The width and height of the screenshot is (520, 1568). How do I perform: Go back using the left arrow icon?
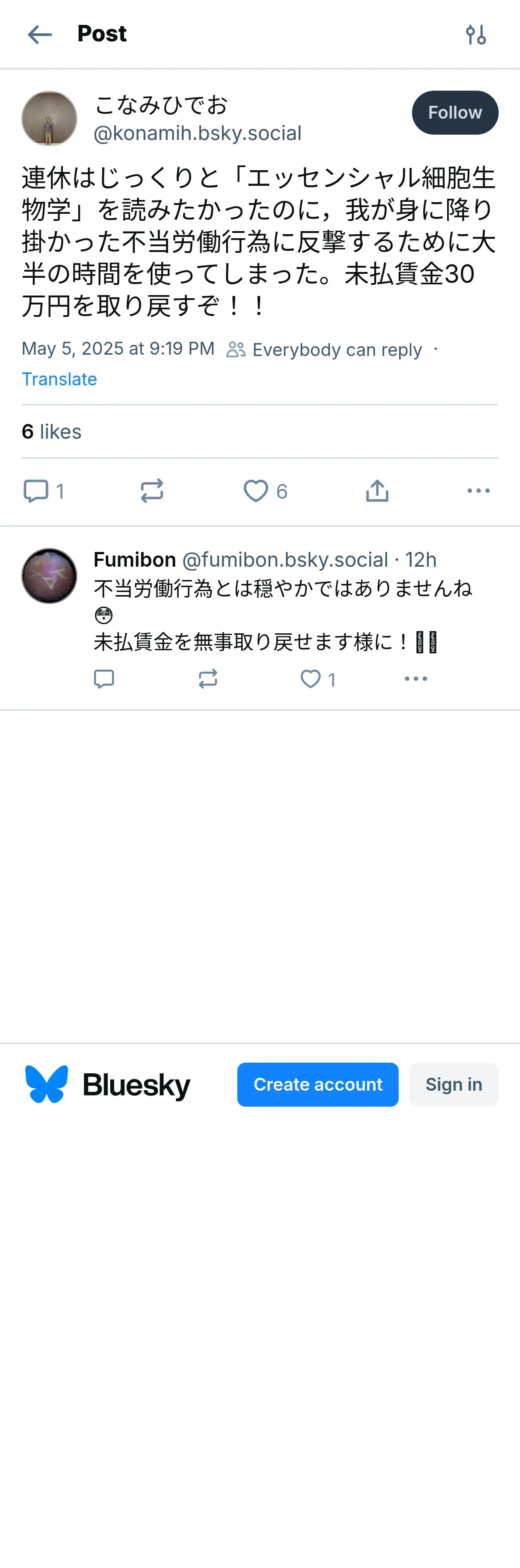pos(40,35)
